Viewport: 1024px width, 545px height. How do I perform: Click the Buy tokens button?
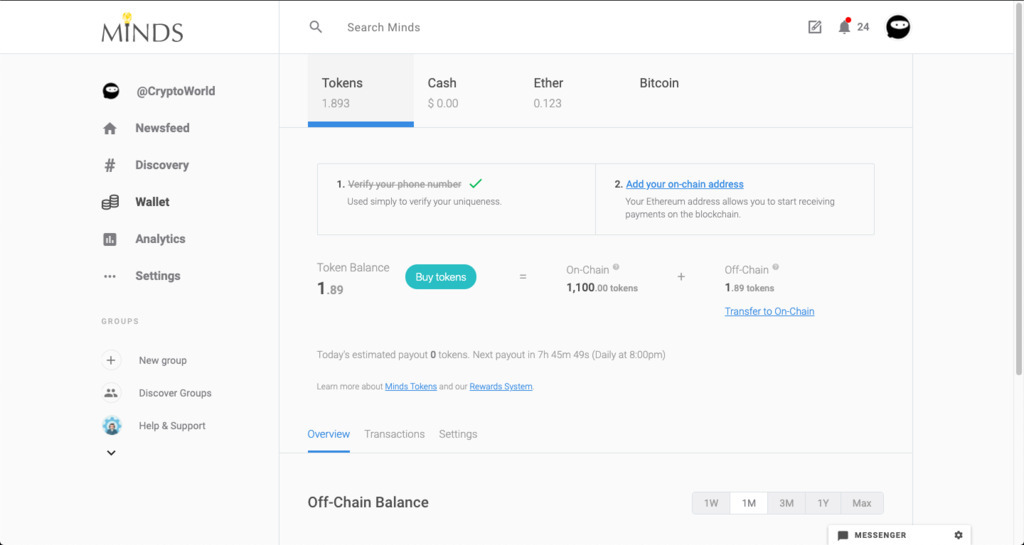click(441, 277)
